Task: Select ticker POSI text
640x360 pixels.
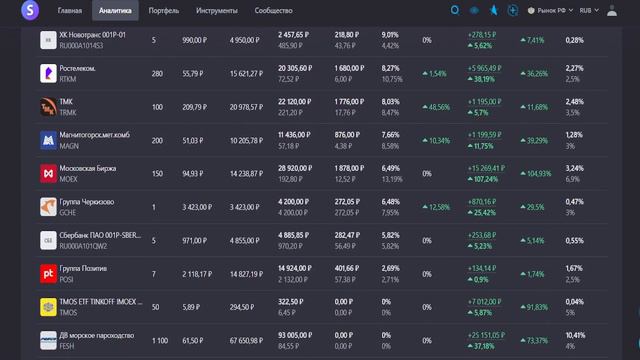Action: (x=67, y=280)
